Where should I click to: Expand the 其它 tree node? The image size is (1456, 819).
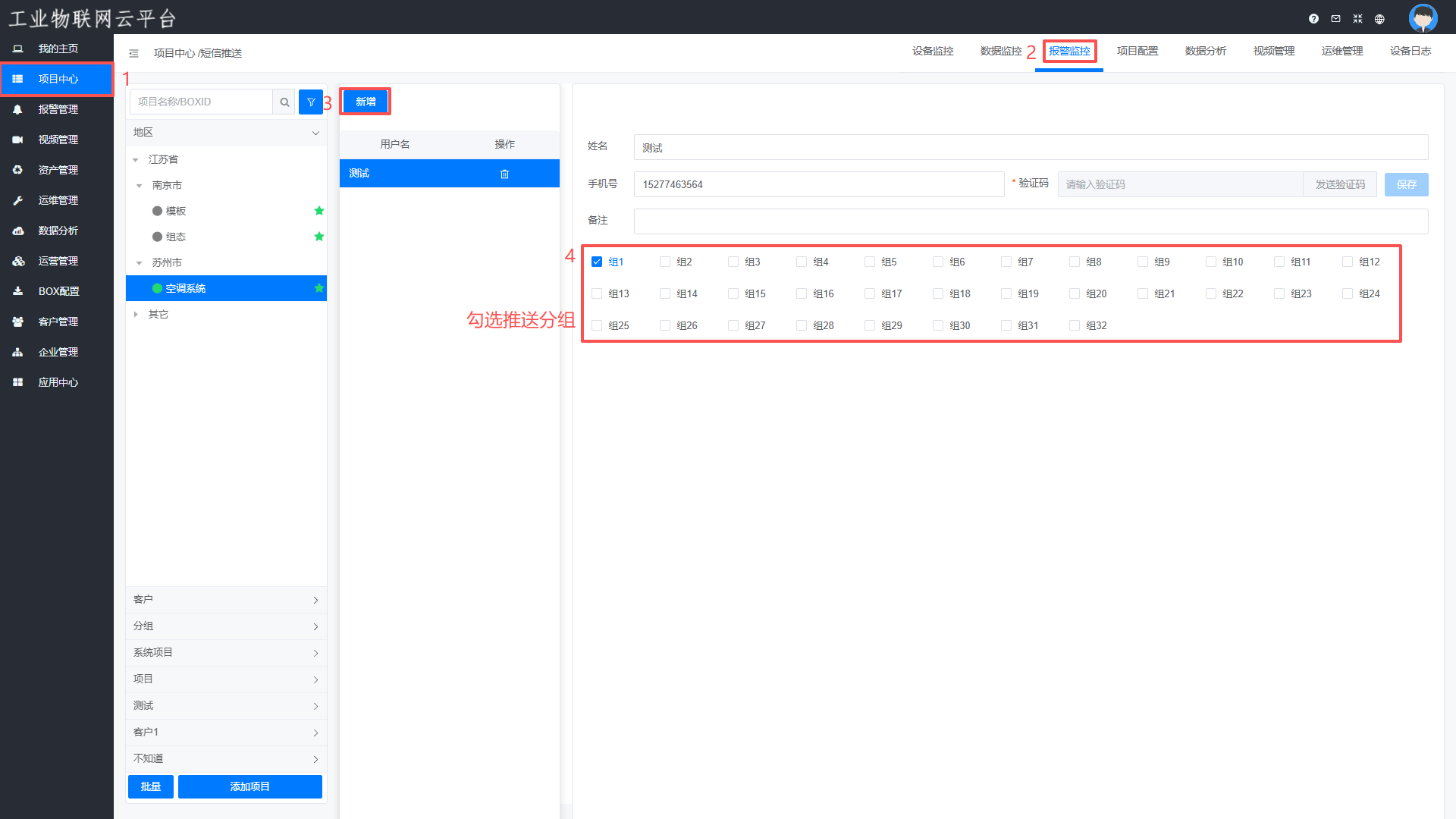pos(136,314)
